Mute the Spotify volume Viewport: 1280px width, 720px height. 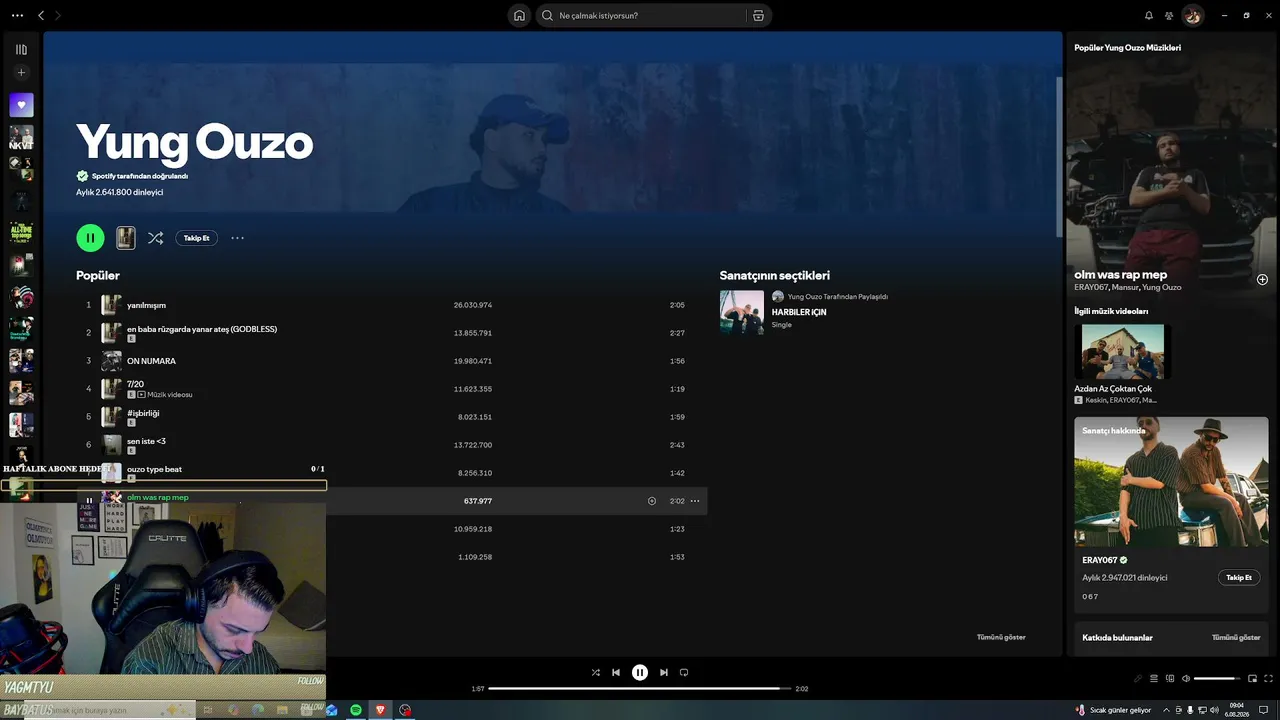pyautogui.click(x=1186, y=679)
